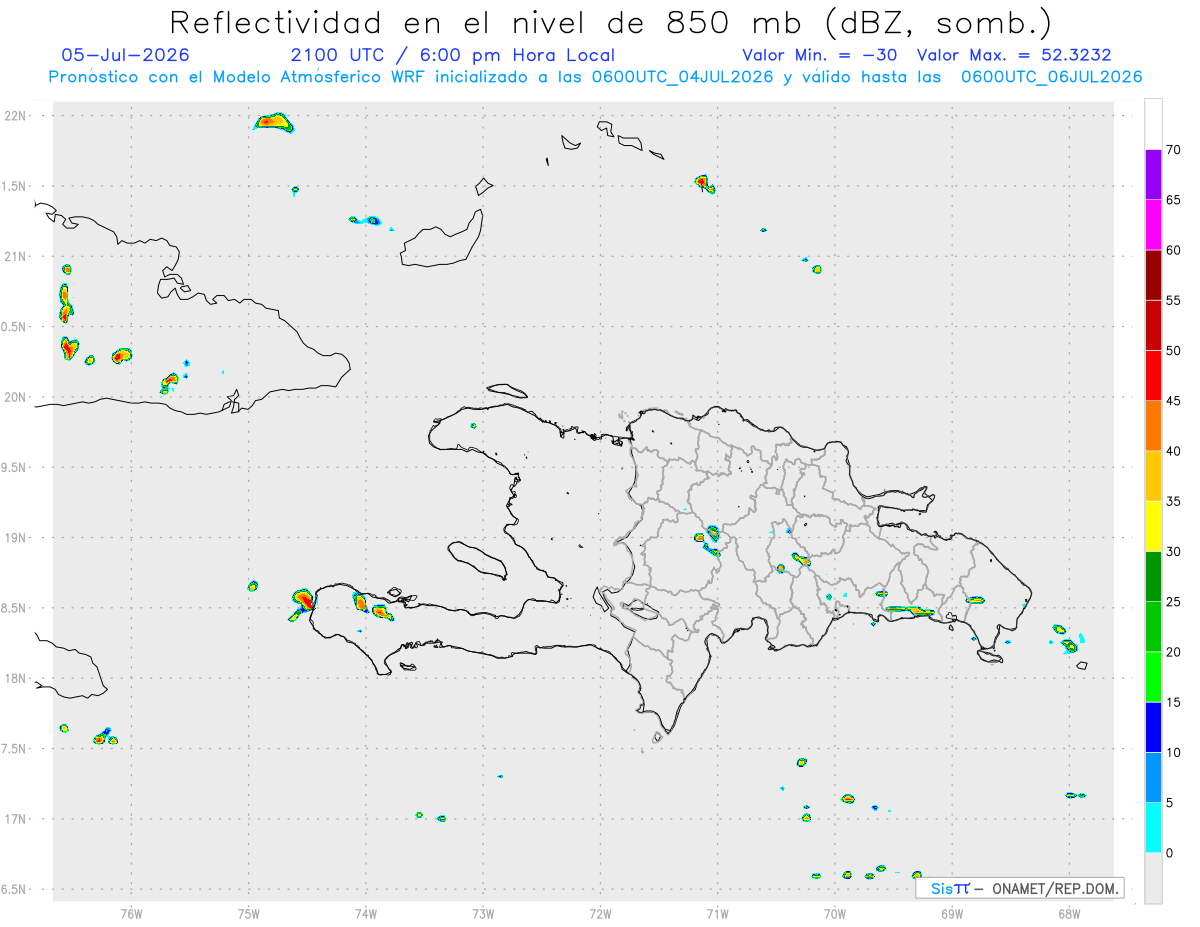
Task: Click the latitude label '22N'
Action: click(x=16, y=116)
